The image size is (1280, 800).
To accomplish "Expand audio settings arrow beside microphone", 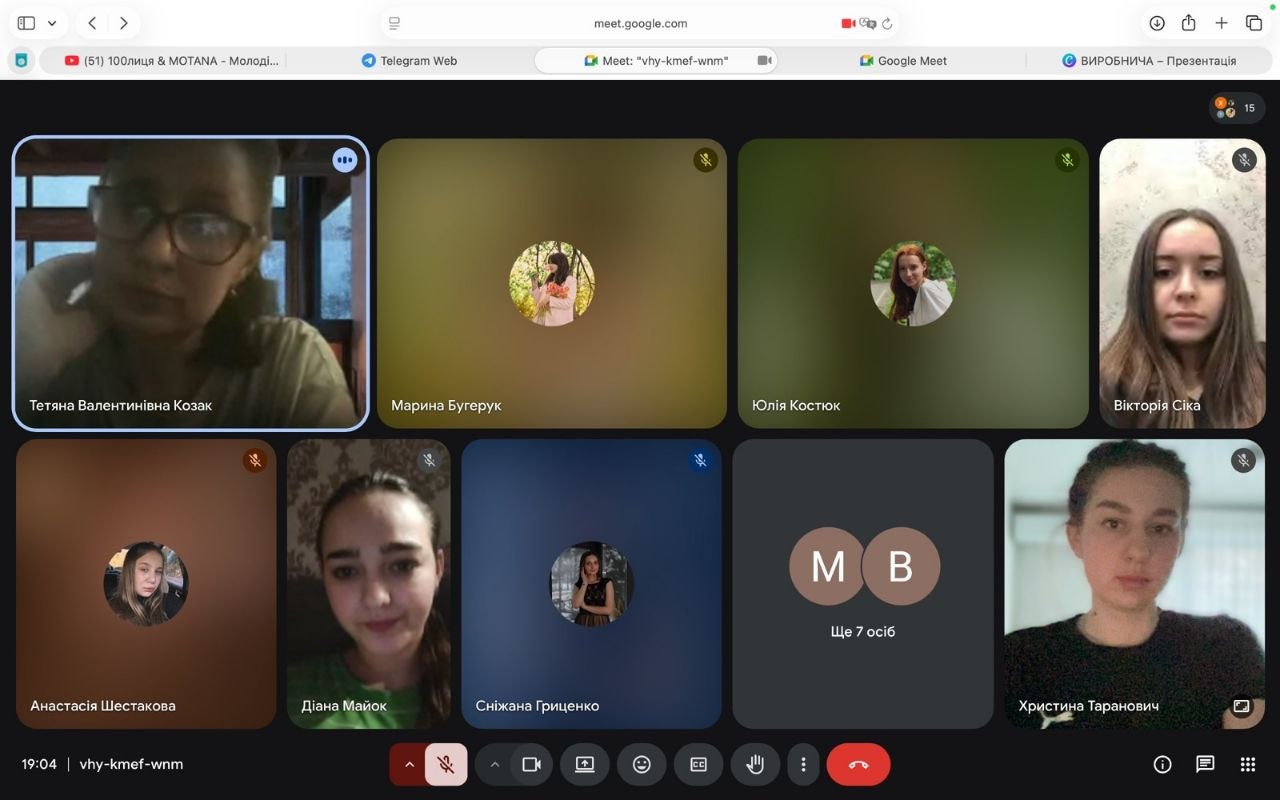I will [409, 765].
